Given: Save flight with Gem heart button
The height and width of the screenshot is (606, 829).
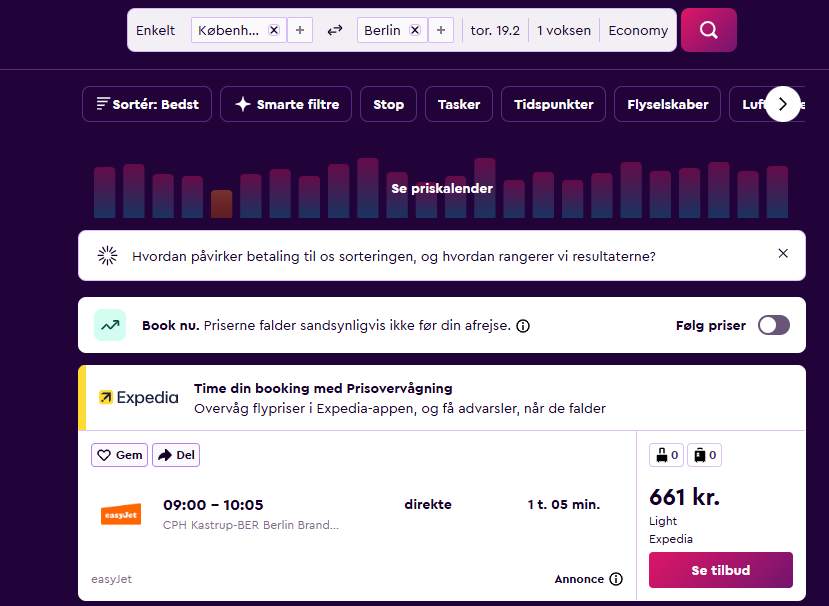Looking at the screenshot, I should click(x=119, y=455).
